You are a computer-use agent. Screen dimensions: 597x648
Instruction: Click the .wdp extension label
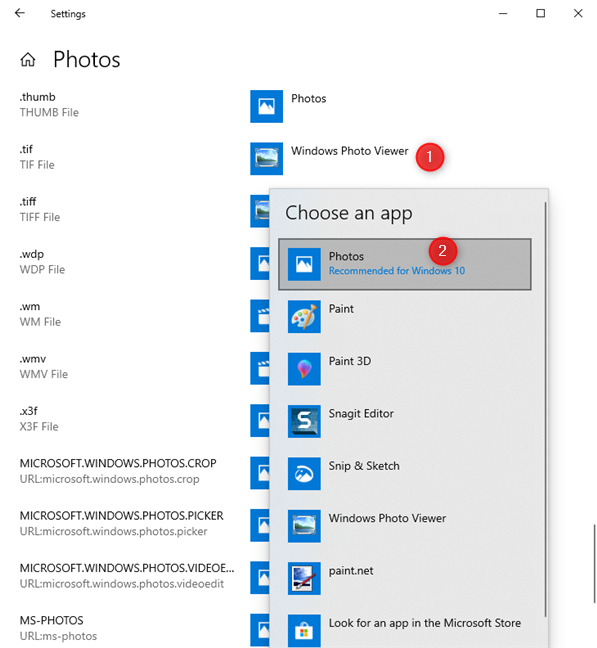(x=31, y=254)
